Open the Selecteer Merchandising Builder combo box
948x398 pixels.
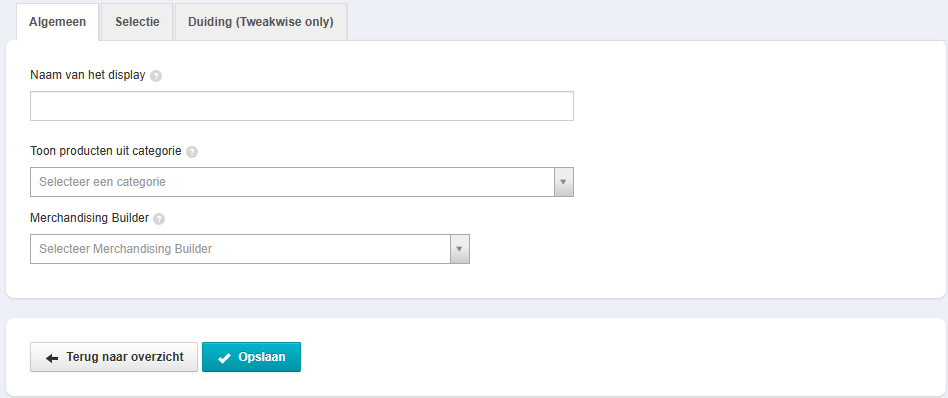(250, 249)
